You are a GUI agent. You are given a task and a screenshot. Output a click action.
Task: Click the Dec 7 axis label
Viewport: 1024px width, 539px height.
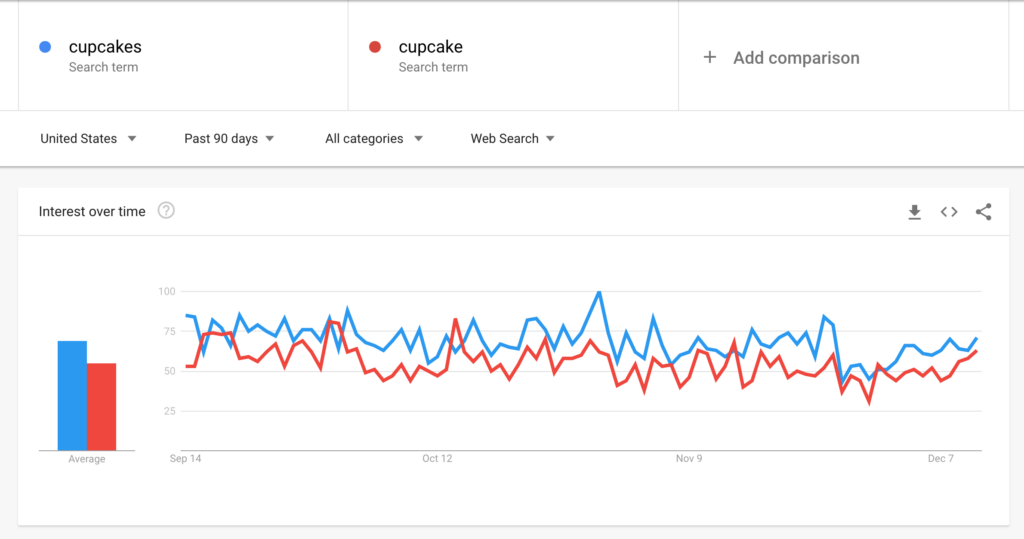(940, 459)
